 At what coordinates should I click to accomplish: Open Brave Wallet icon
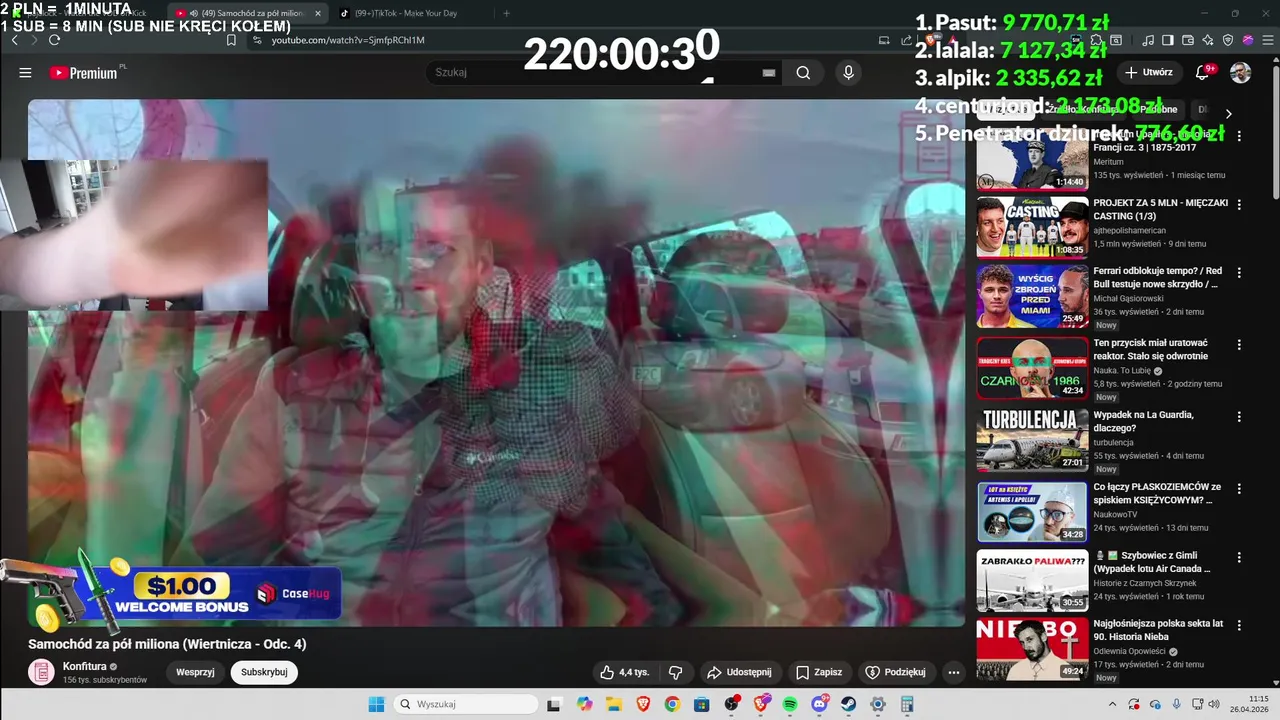coord(1188,40)
